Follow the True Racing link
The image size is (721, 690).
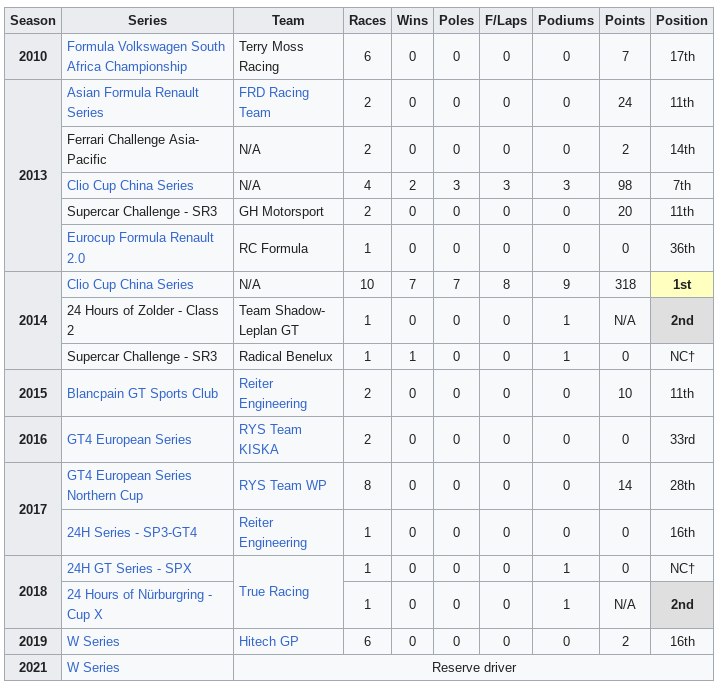coord(274,592)
